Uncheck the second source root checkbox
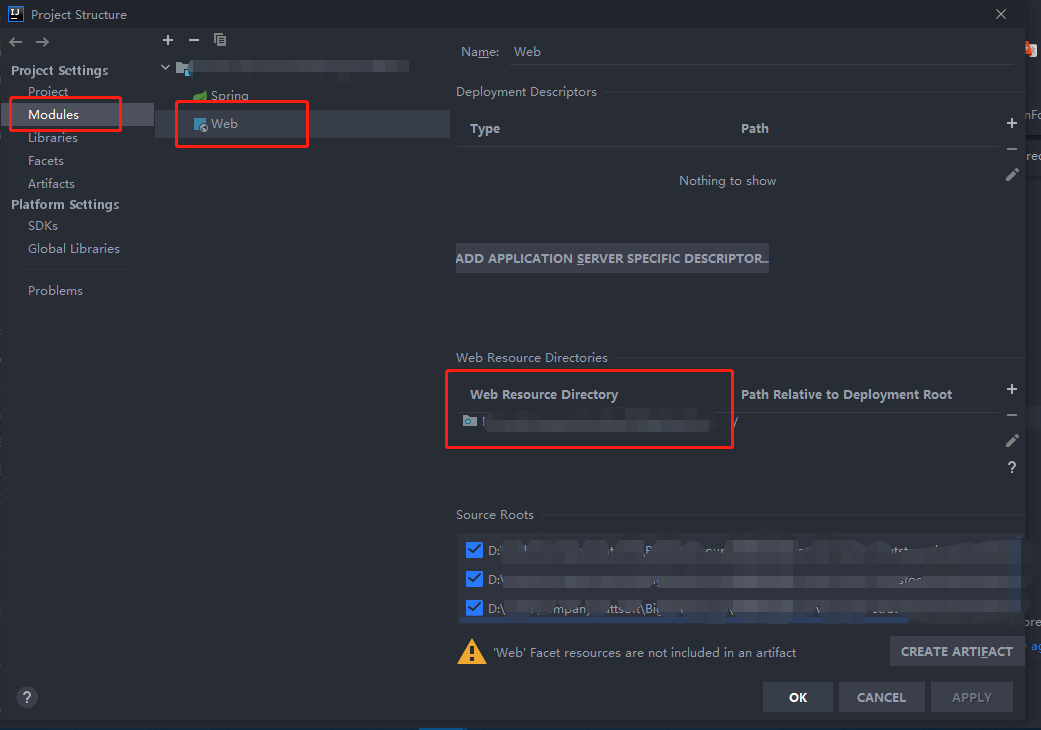 coord(474,579)
